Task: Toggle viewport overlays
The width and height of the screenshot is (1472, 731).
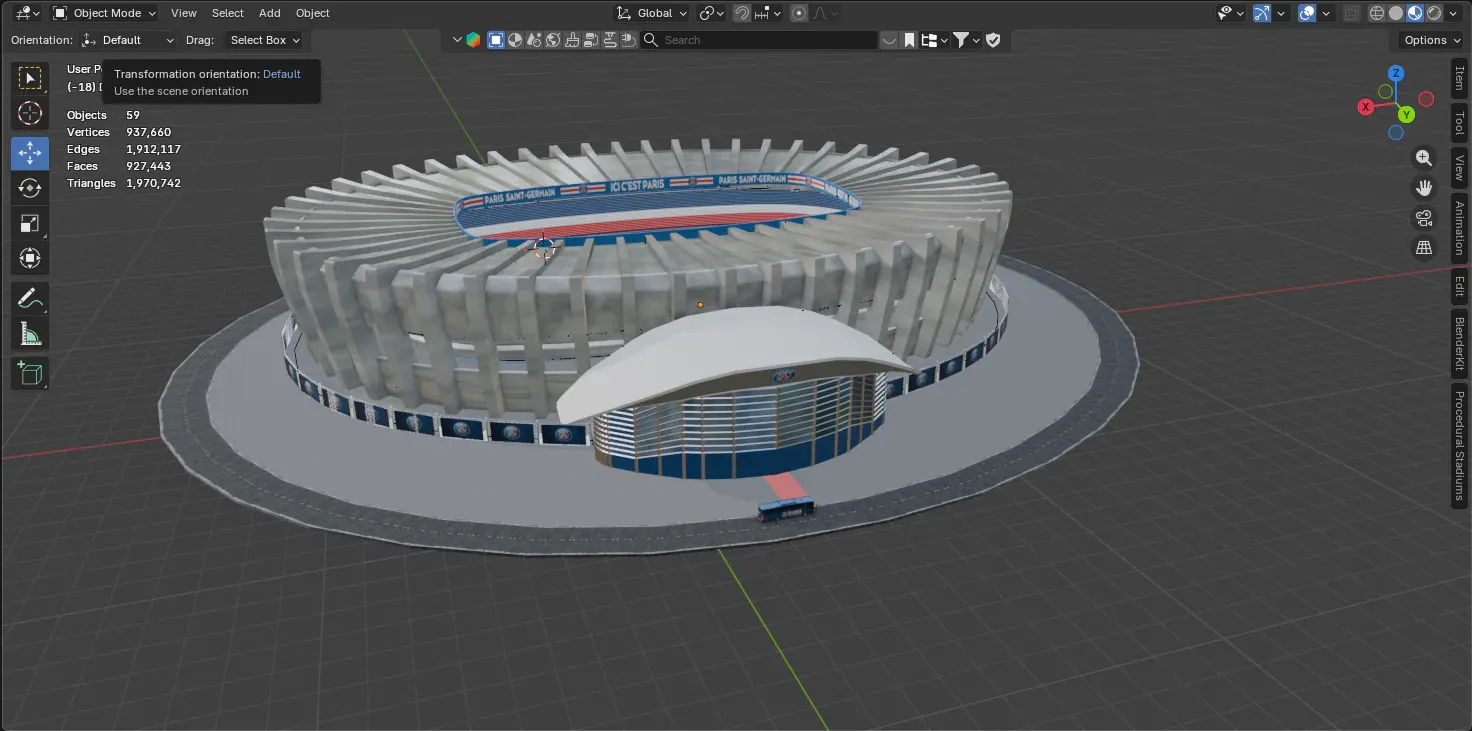Action: pos(1307,13)
